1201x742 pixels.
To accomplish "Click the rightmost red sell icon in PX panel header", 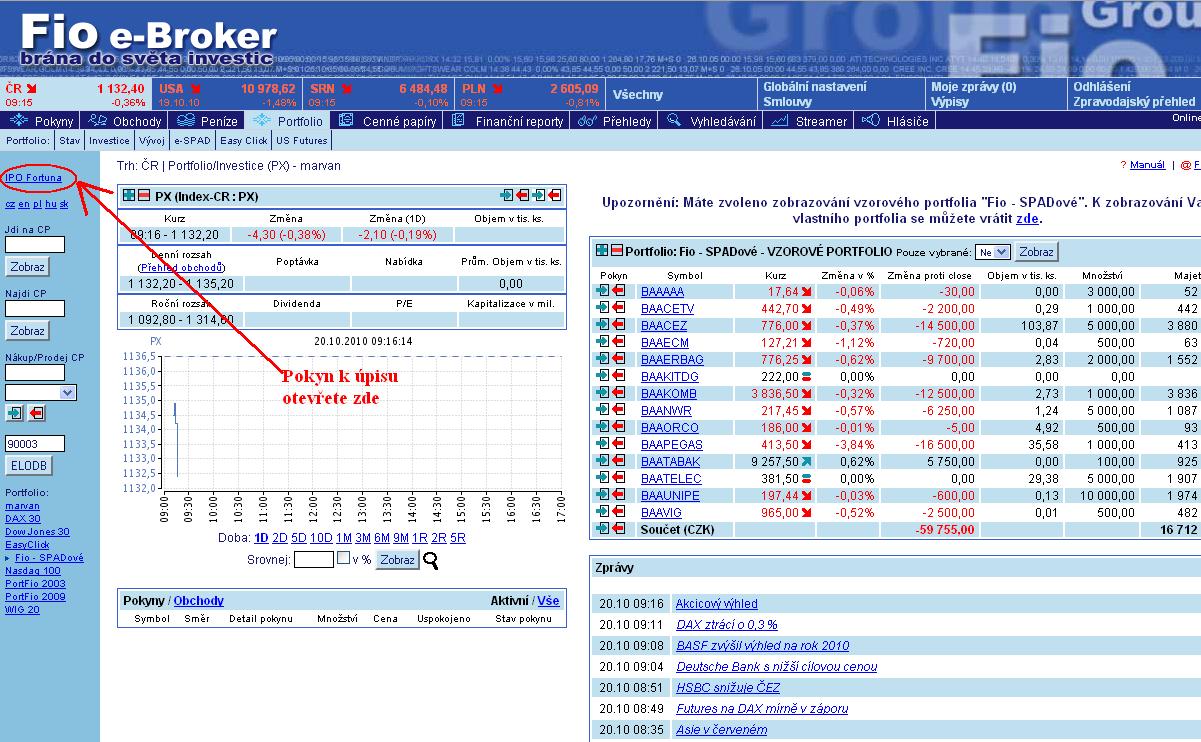I will point(555,196).
